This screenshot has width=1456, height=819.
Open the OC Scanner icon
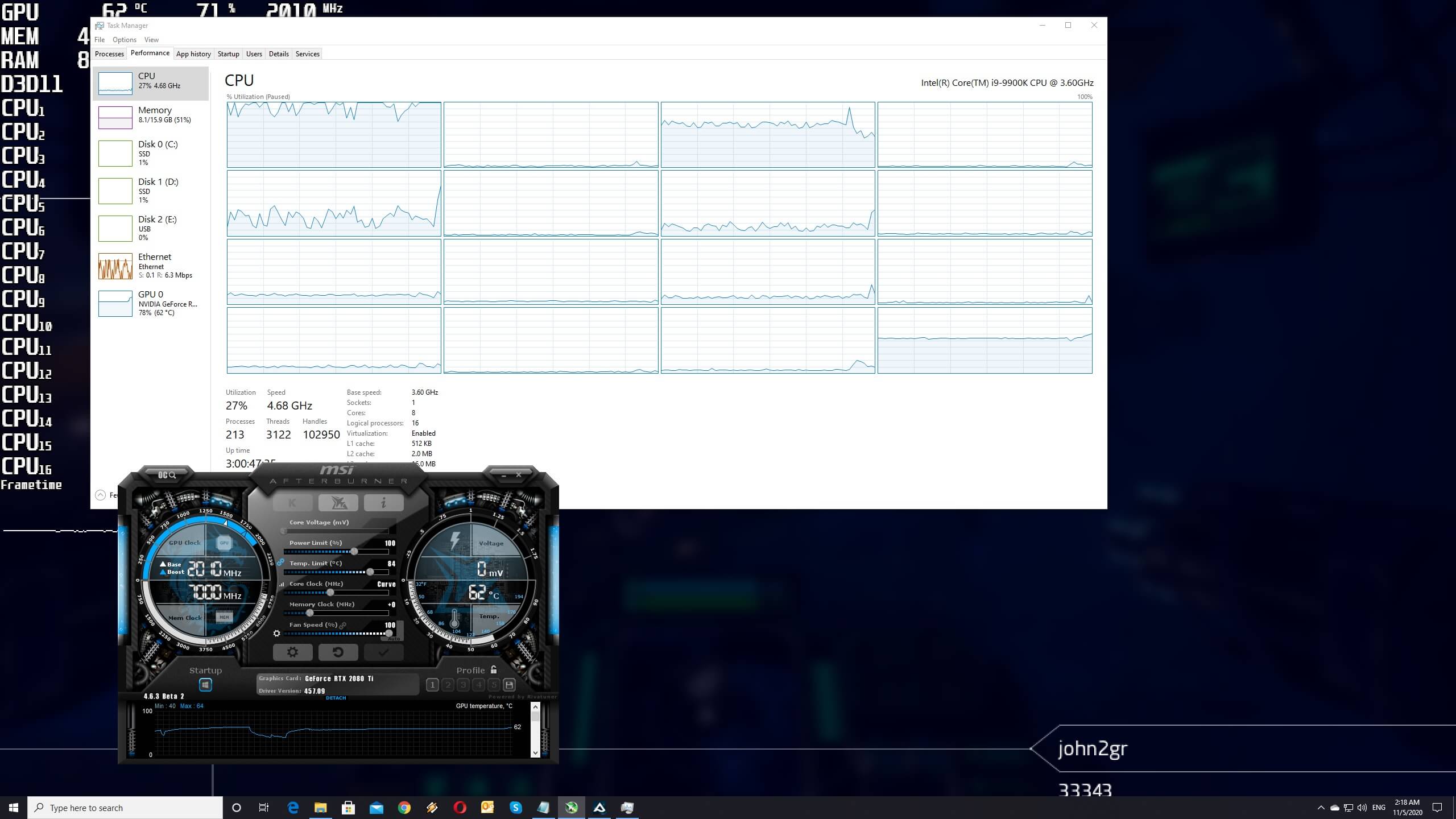coord(167,474)
